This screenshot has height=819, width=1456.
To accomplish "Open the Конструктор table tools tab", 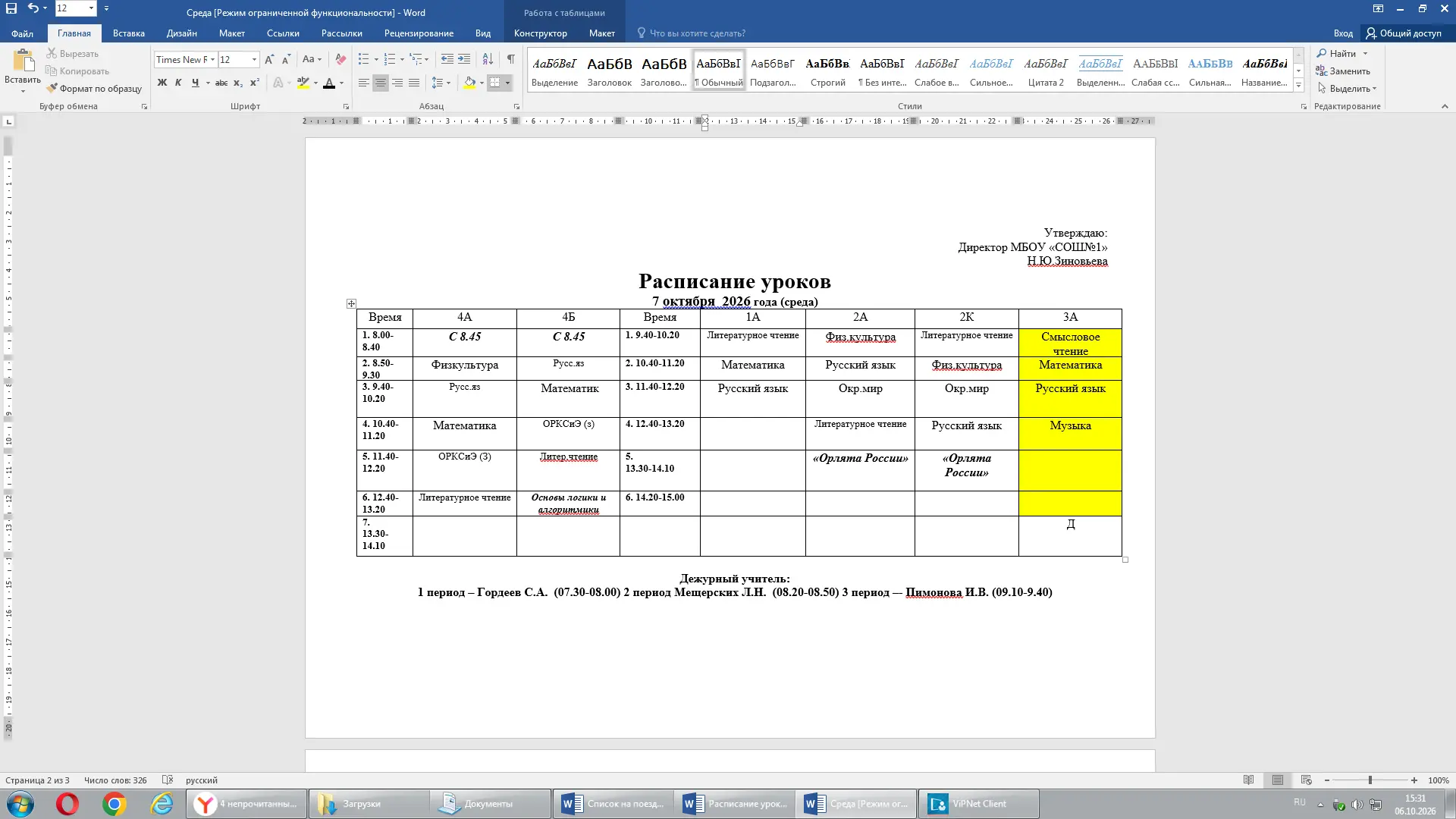I will click(540, 33).
